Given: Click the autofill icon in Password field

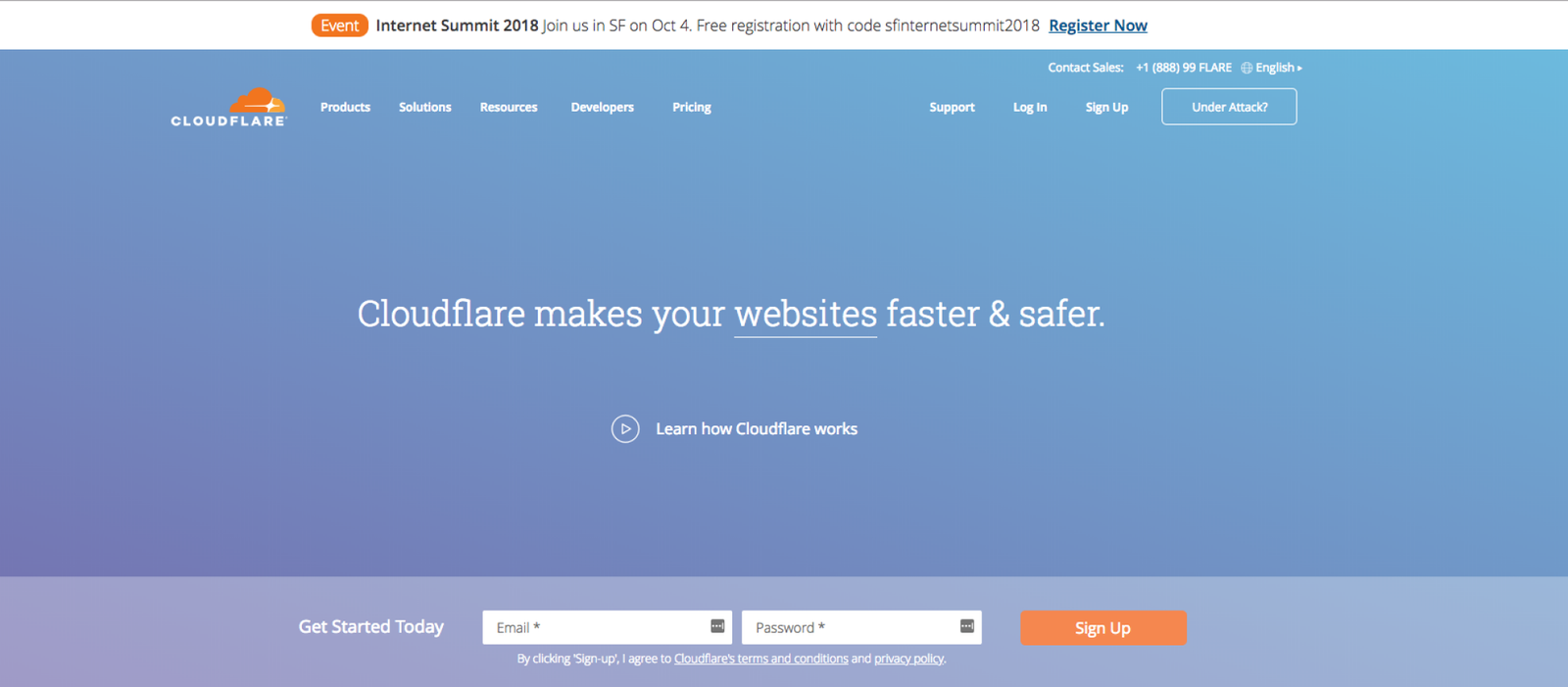Looking at the screenshot, I should pos(967,626).
